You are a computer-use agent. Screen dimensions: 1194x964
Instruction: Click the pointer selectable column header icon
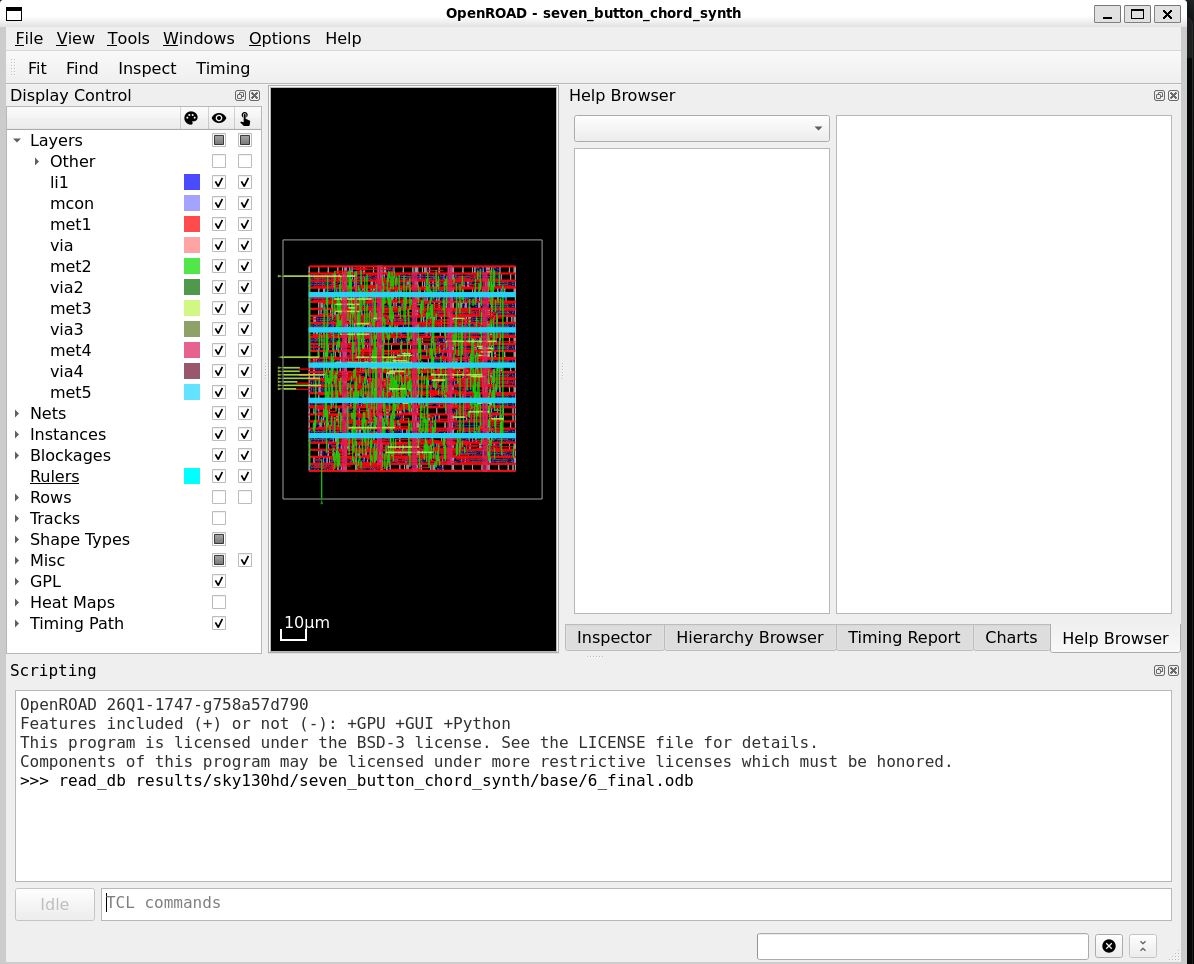[245, 118]
